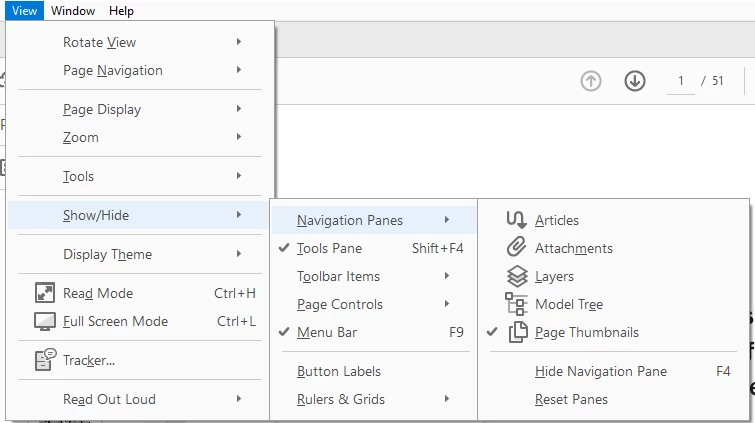This screenshot has width=755, height=423.
Task: Open the Help menu
Action: click(121, 11)
